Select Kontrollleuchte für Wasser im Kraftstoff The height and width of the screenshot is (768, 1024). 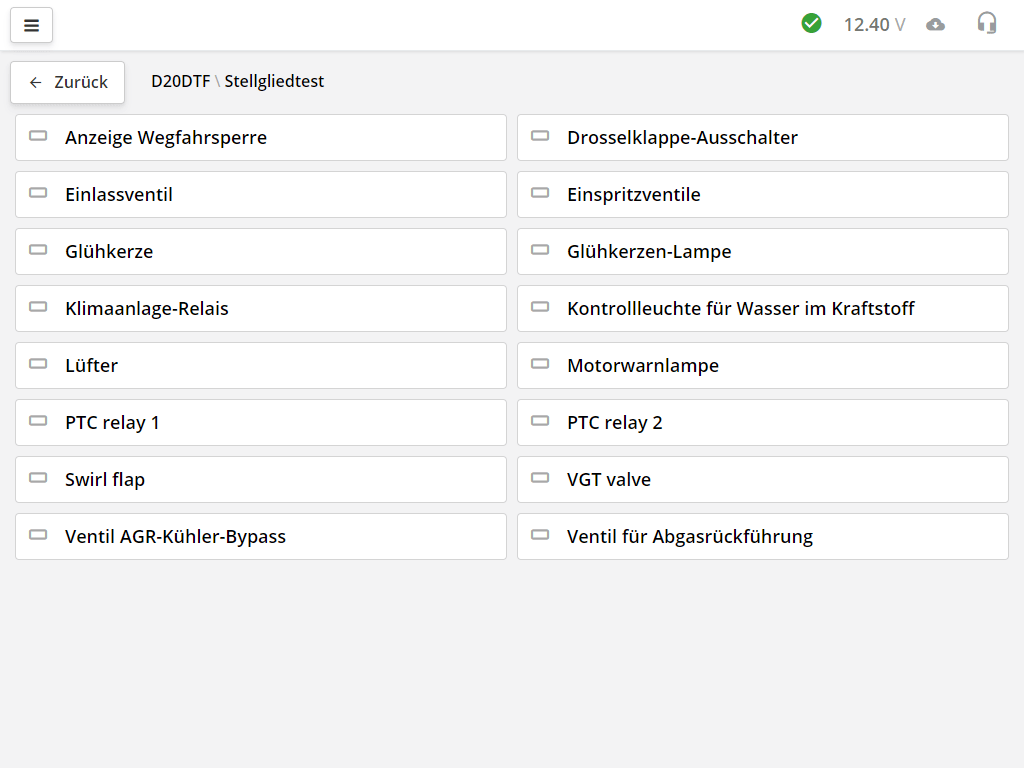coord(762,309)
